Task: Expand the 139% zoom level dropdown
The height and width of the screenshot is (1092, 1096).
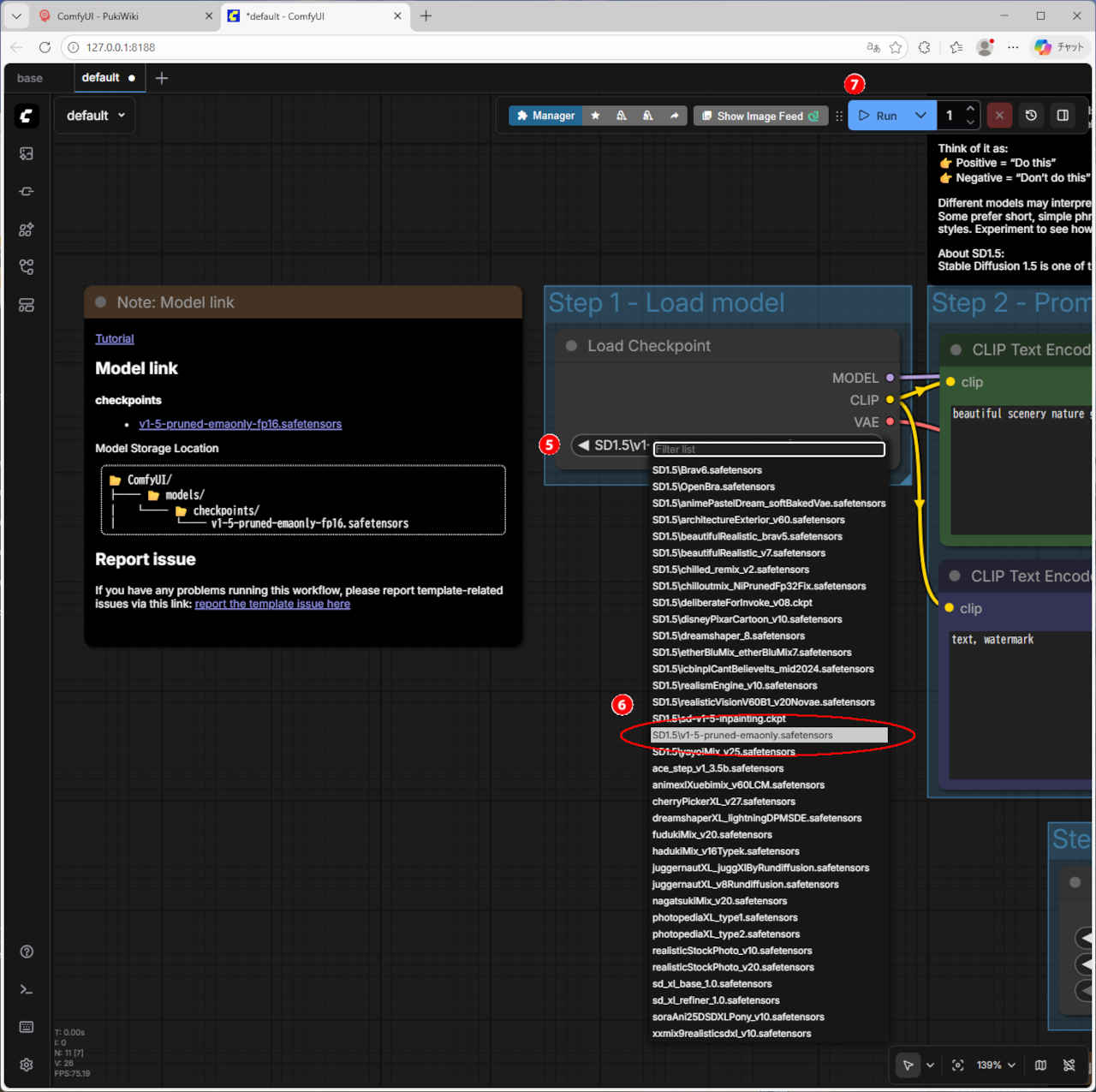Action: 996,1065
